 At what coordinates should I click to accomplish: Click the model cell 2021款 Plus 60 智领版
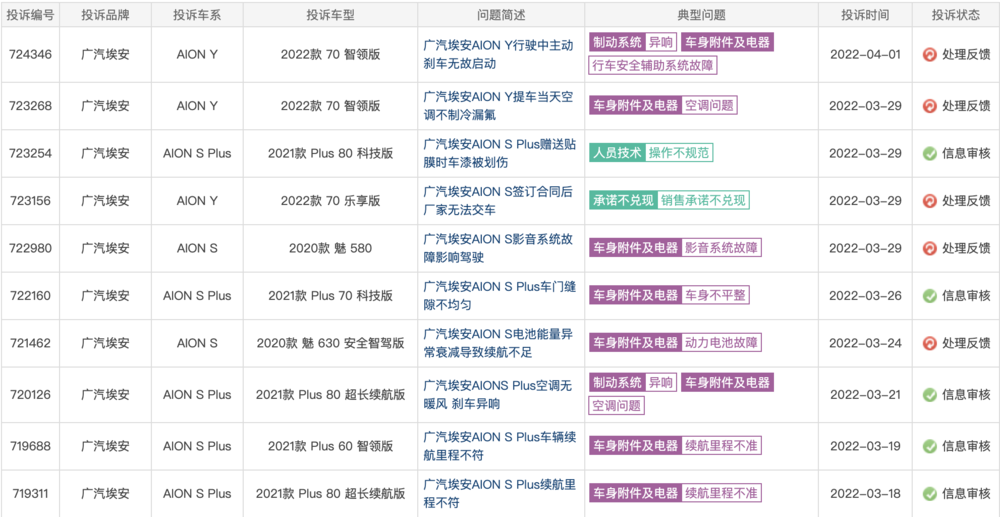[x=330, y=446]
